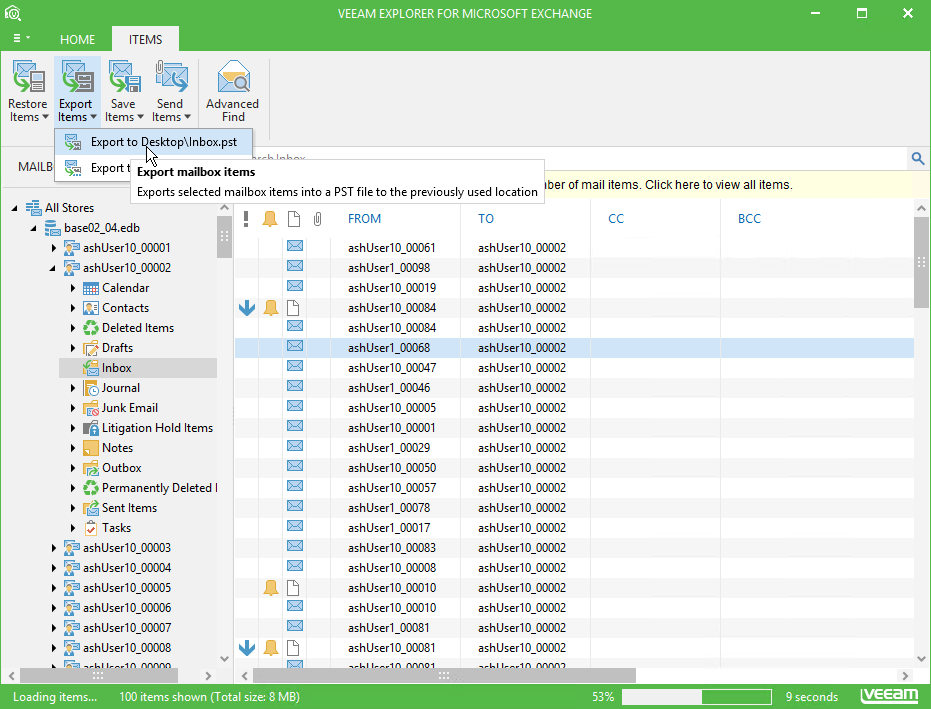Sort messages by the BCC column
The height and width of the screenshot is (709, 931).
tap(749, 219)
